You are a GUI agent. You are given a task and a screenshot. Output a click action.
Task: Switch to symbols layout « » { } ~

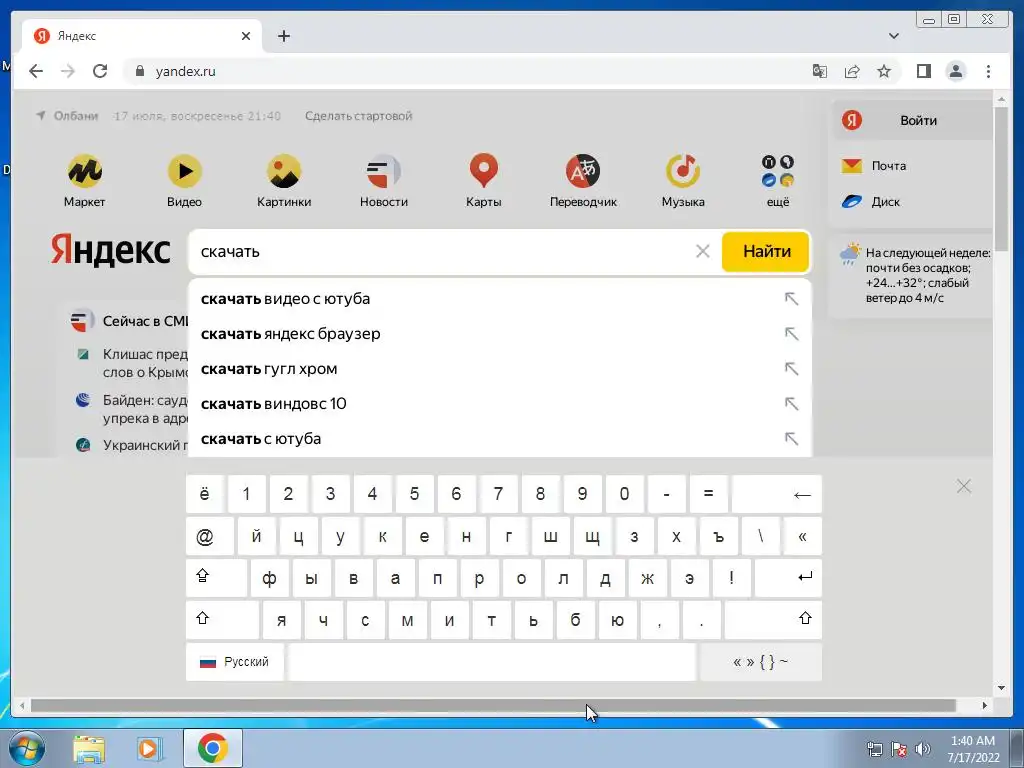(x=760, y=662)
